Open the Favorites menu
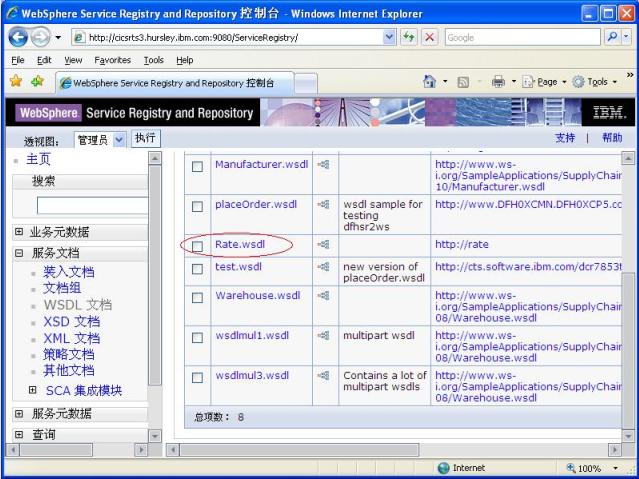This screenshot has width=639, height=479. [x=112, y=60]
